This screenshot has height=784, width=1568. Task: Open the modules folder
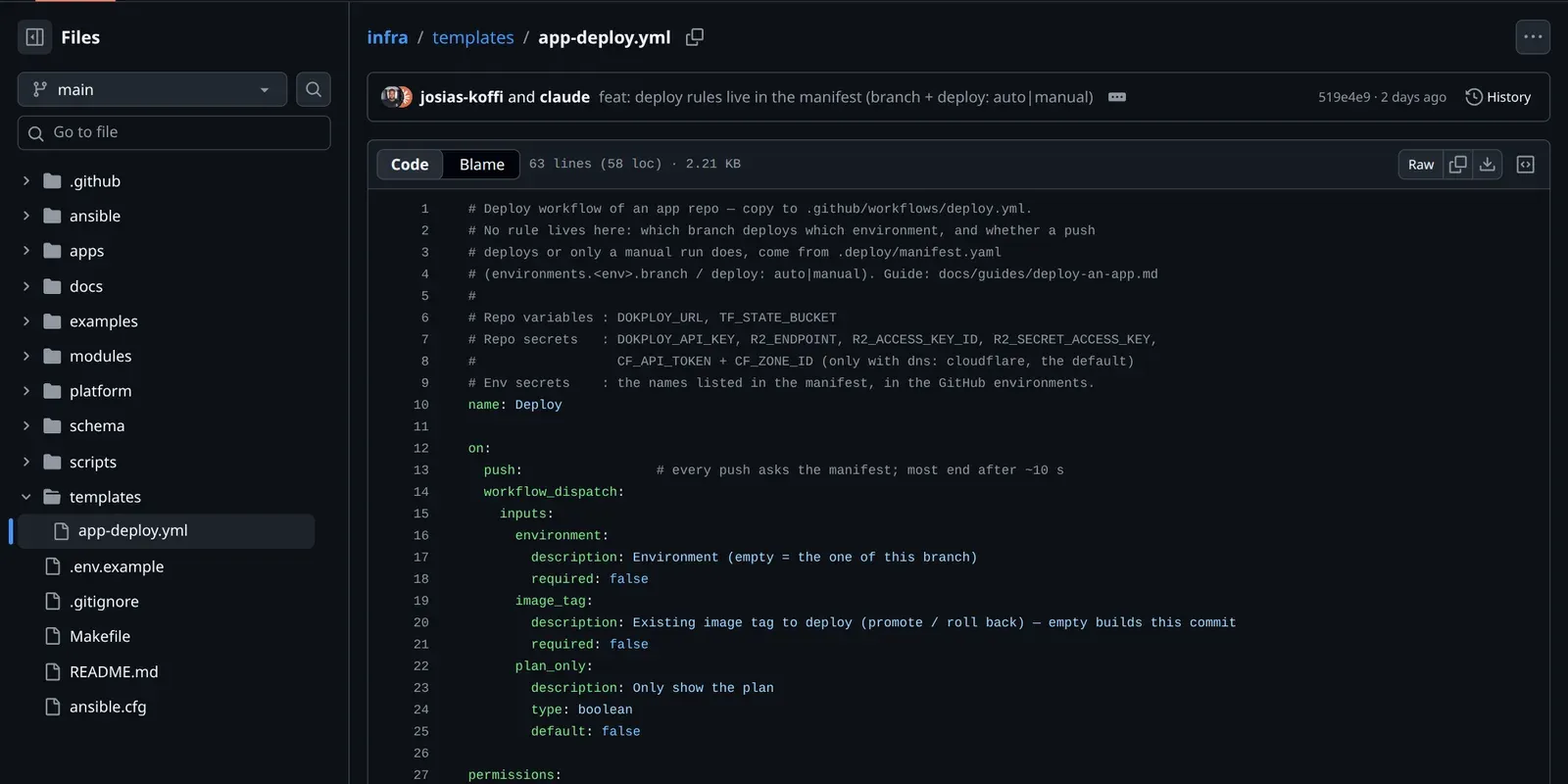point(100,356)
